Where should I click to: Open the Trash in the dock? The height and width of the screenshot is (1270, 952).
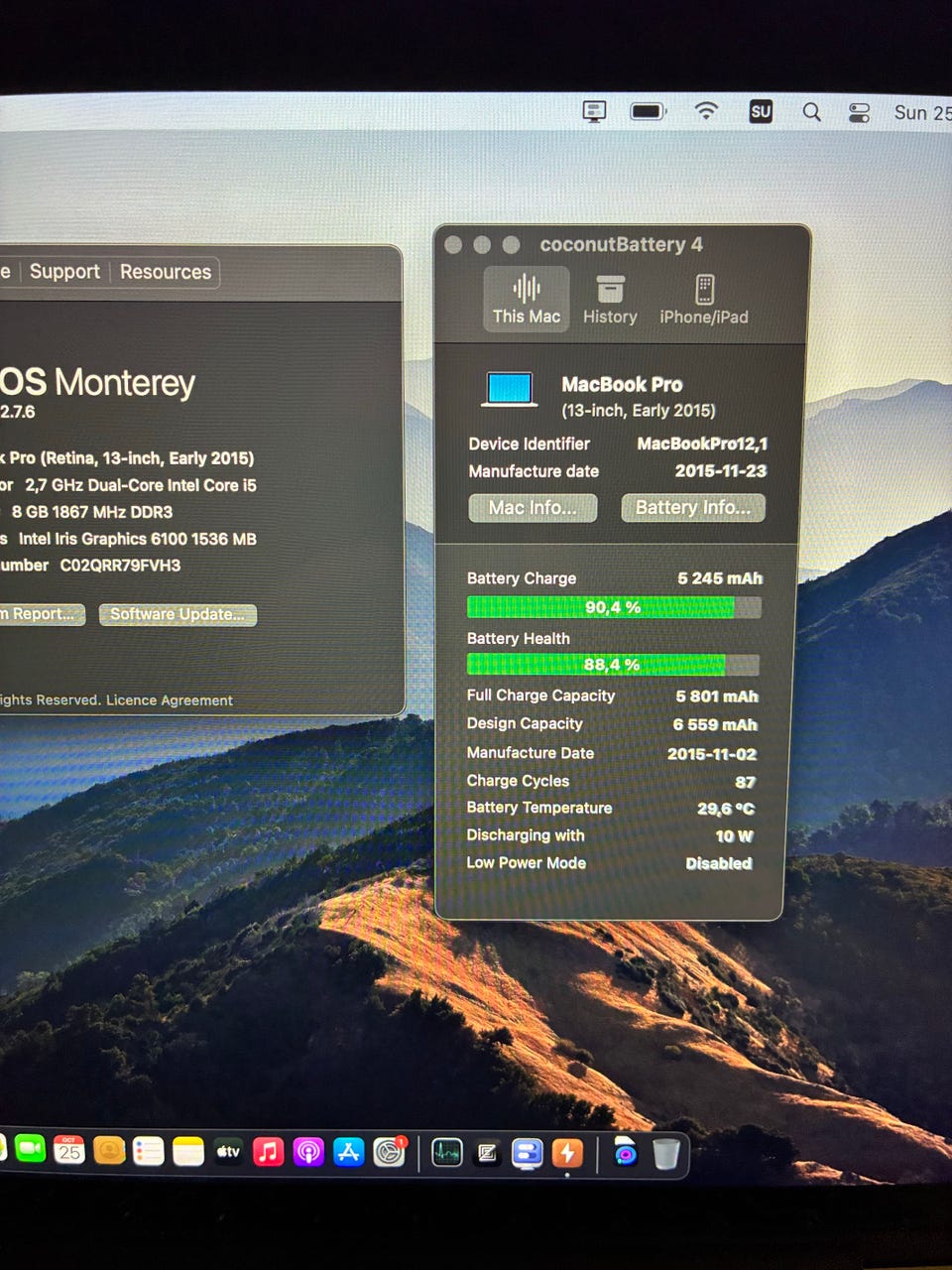[x=666, y=1154]
